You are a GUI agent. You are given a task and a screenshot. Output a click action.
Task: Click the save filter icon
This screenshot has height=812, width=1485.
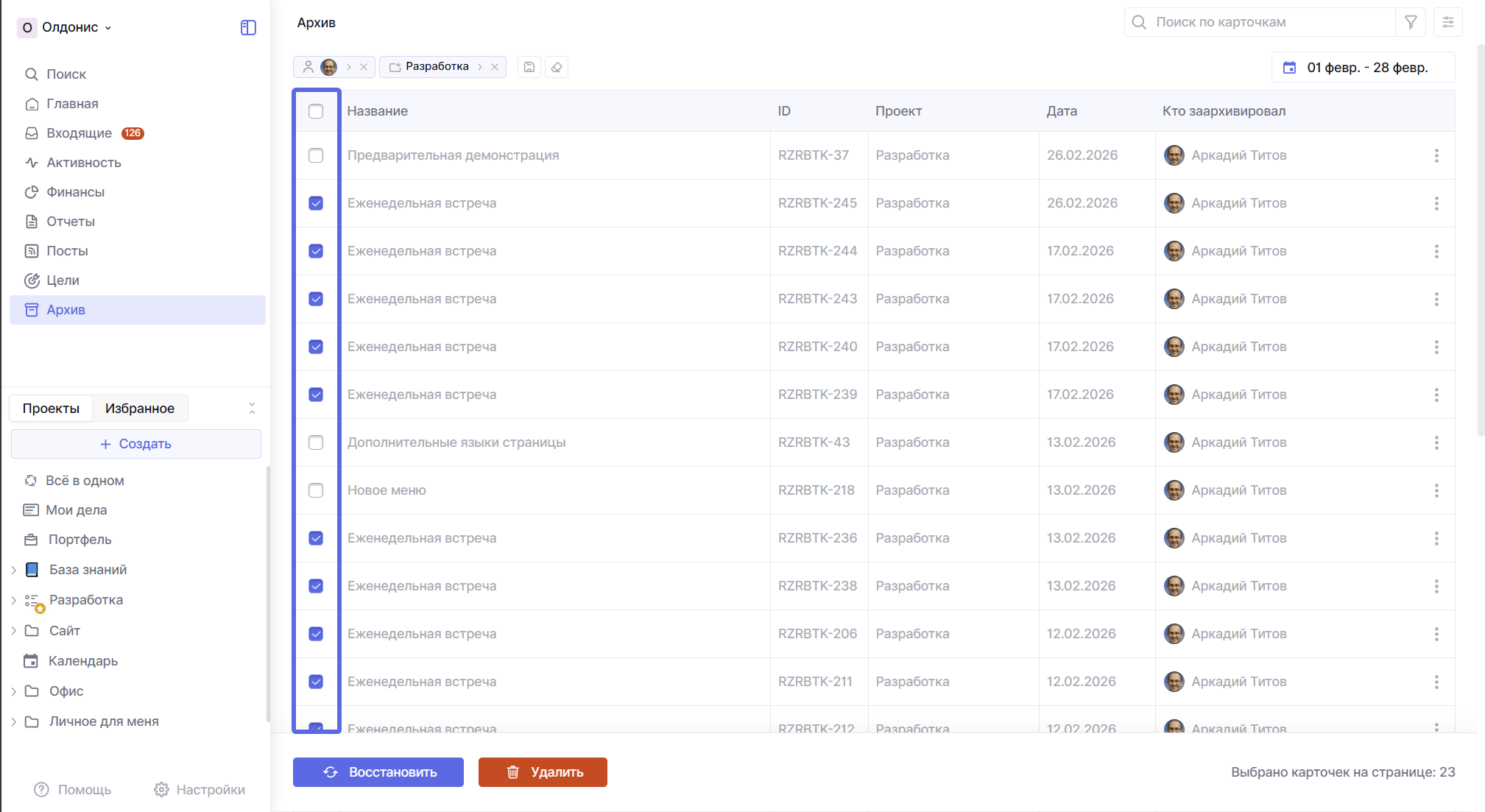coord(529,67)
